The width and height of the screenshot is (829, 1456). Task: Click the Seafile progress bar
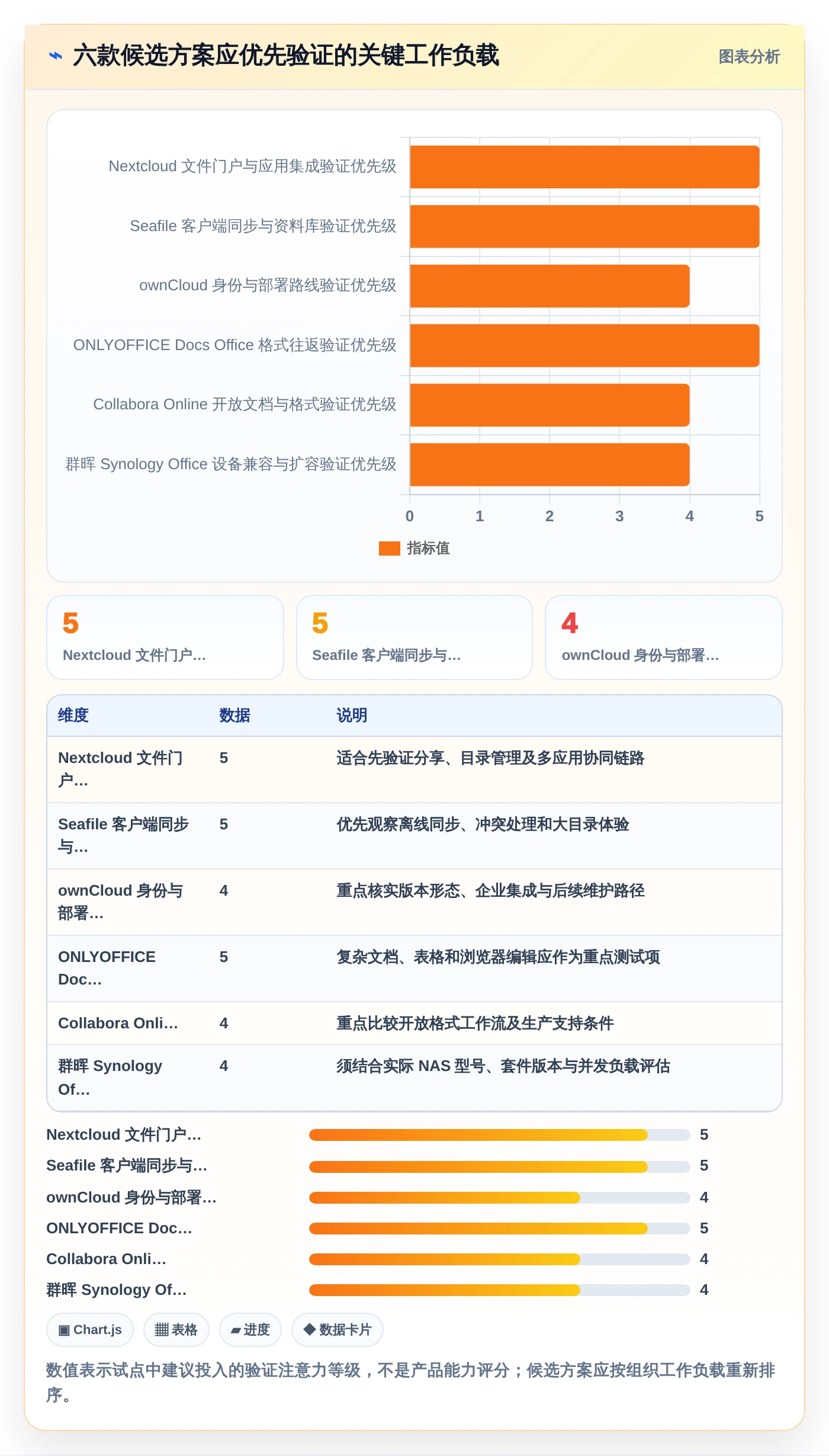[x=499, y=1167]
